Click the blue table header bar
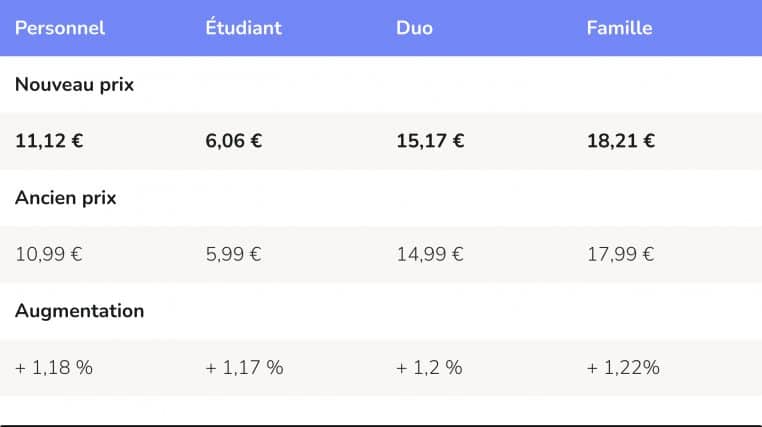762x427 pixels. [381, 28]
